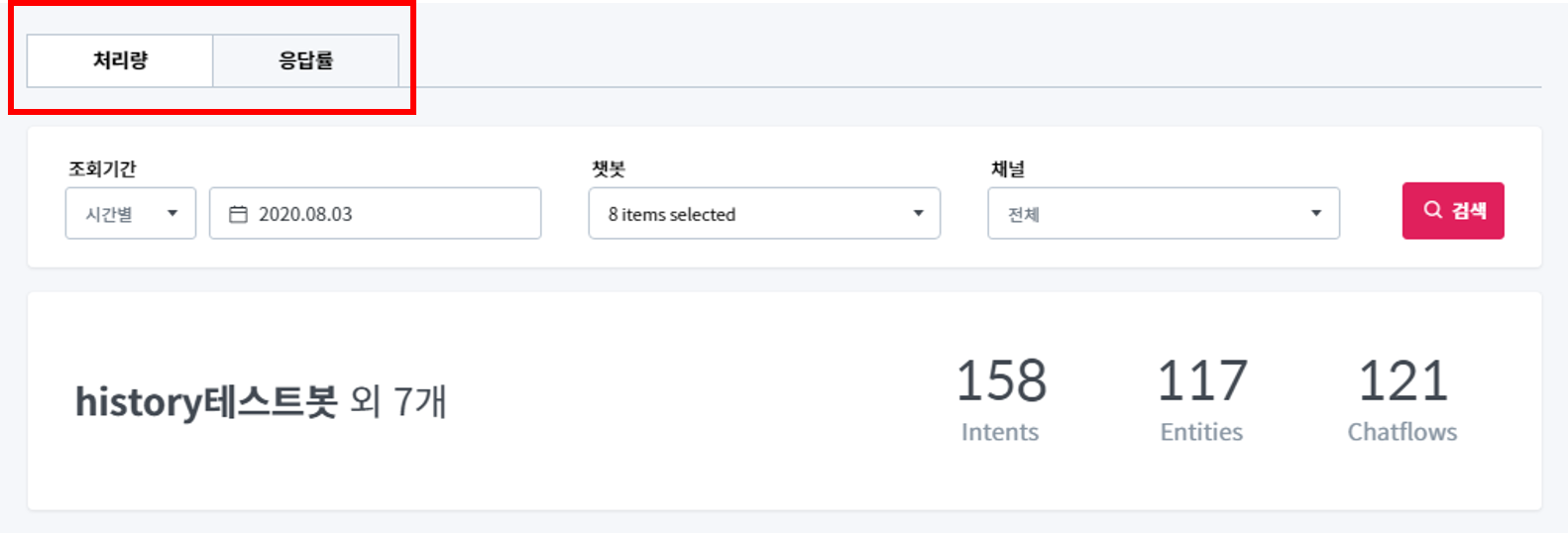This screenshot has width=1568, height=533.
Task: Open the 시간별 period type dropdown
Action: point(130,214)
